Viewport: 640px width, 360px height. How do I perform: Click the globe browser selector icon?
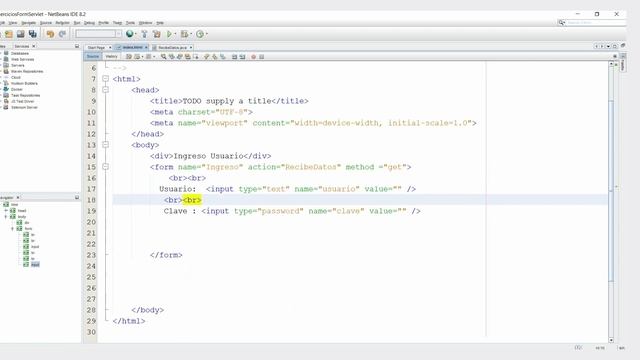[130, 34]
